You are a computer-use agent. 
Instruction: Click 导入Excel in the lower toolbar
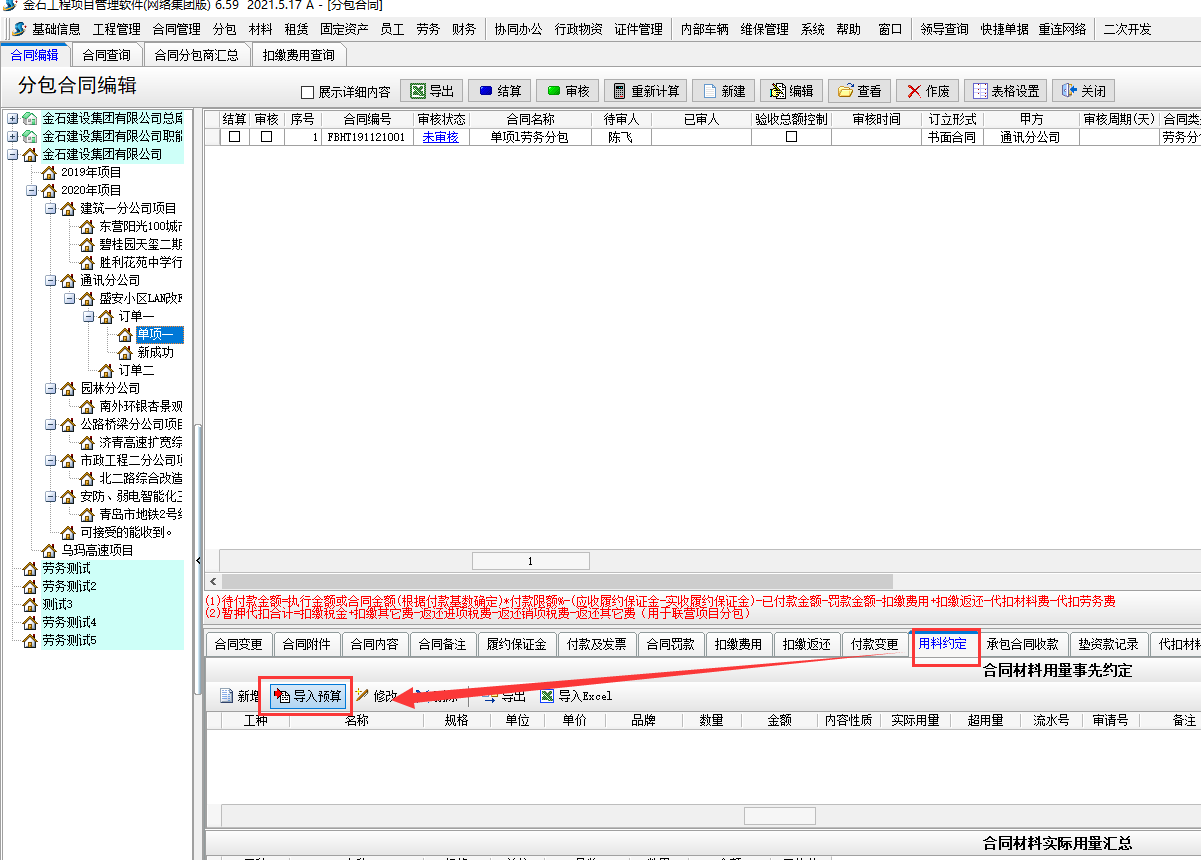(x=576, y=696)
